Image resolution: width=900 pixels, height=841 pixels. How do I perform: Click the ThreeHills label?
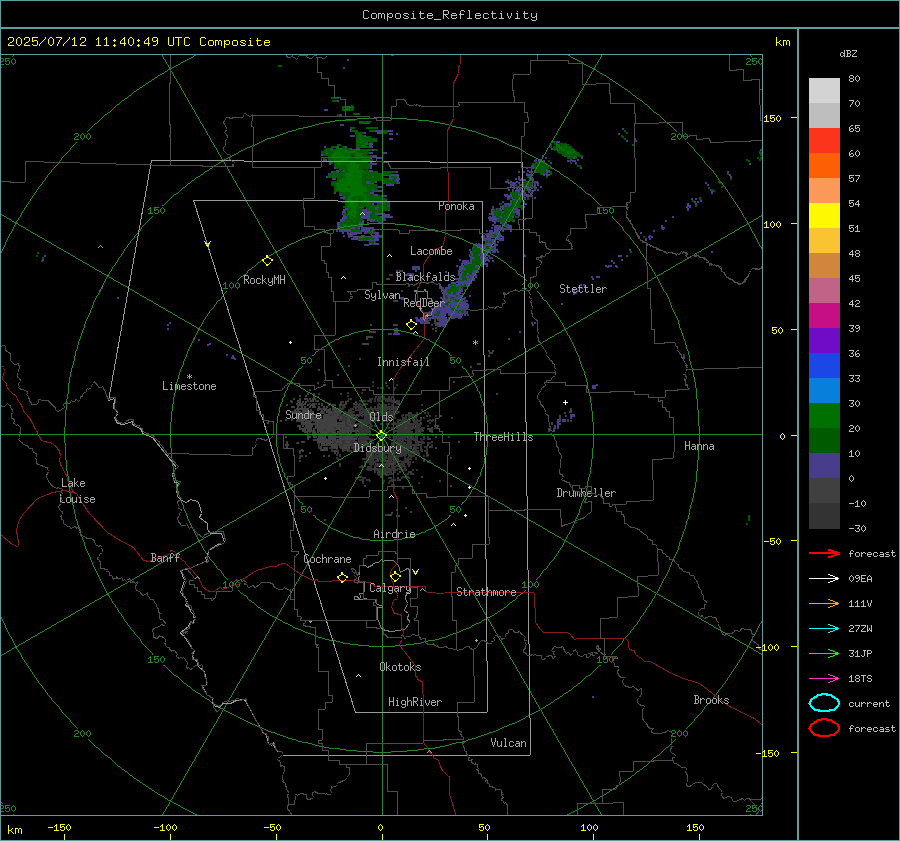point(503,437)
